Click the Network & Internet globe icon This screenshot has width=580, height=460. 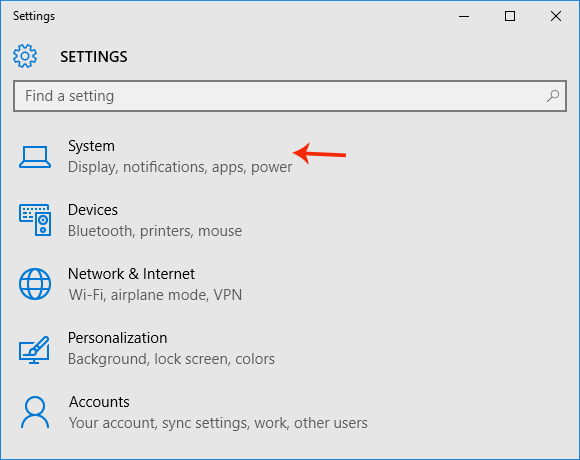35,284
